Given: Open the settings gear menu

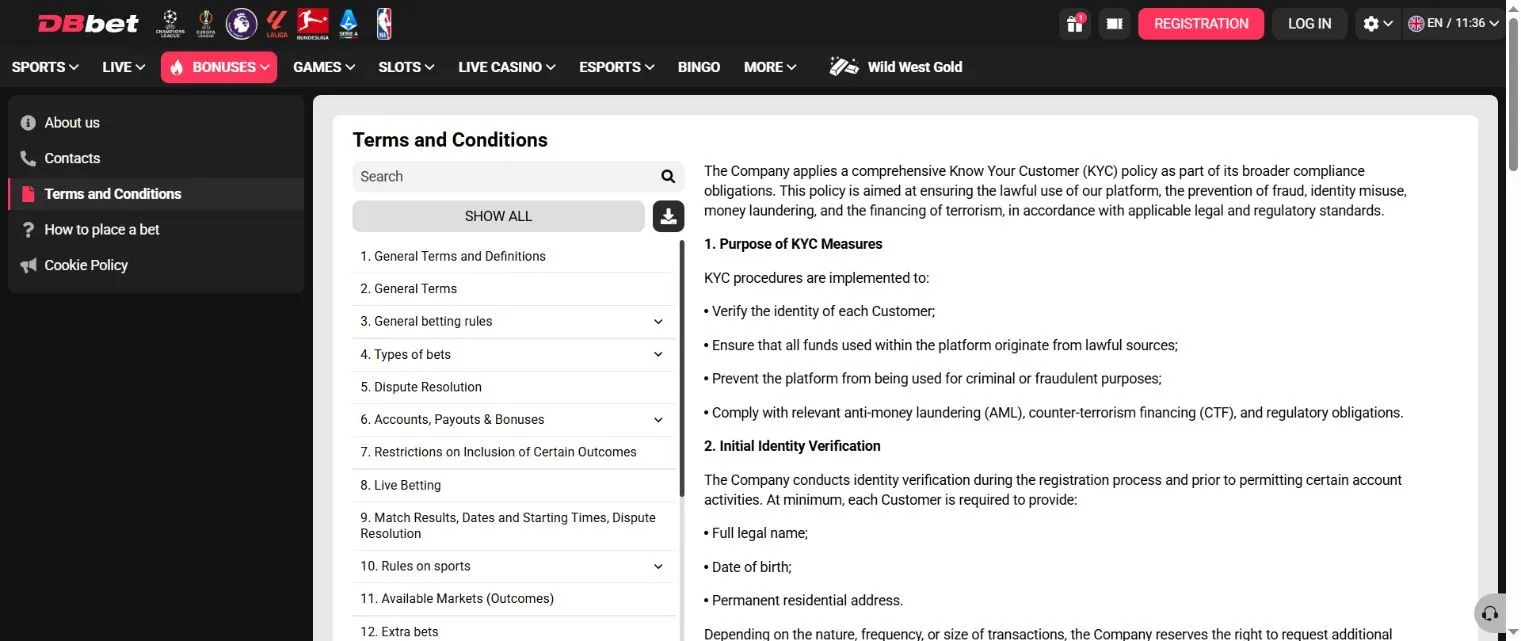Looking at the screenshot, I should coord(1378,23).
